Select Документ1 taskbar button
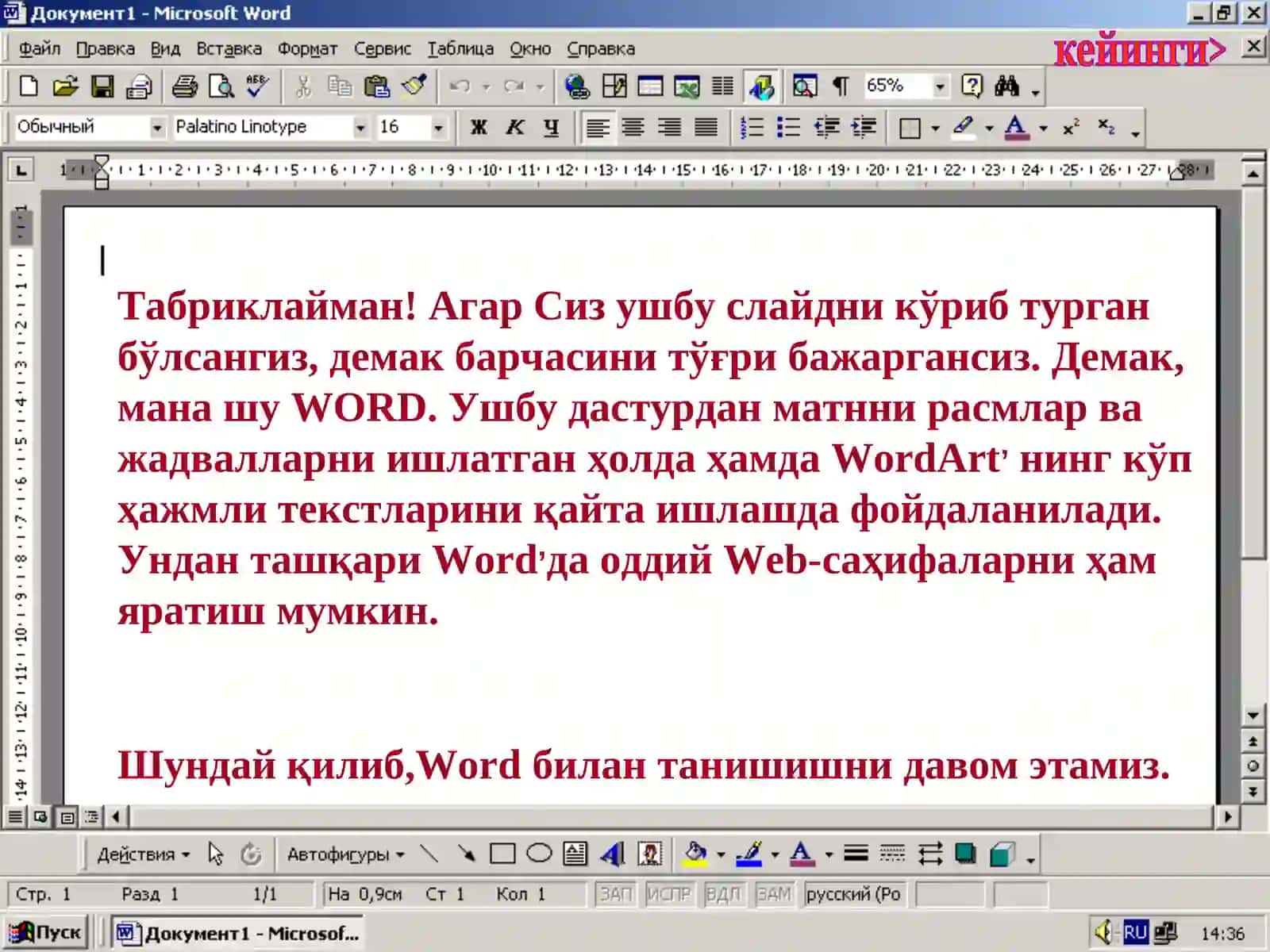1270x952 pixels. [x=238, y=933]
